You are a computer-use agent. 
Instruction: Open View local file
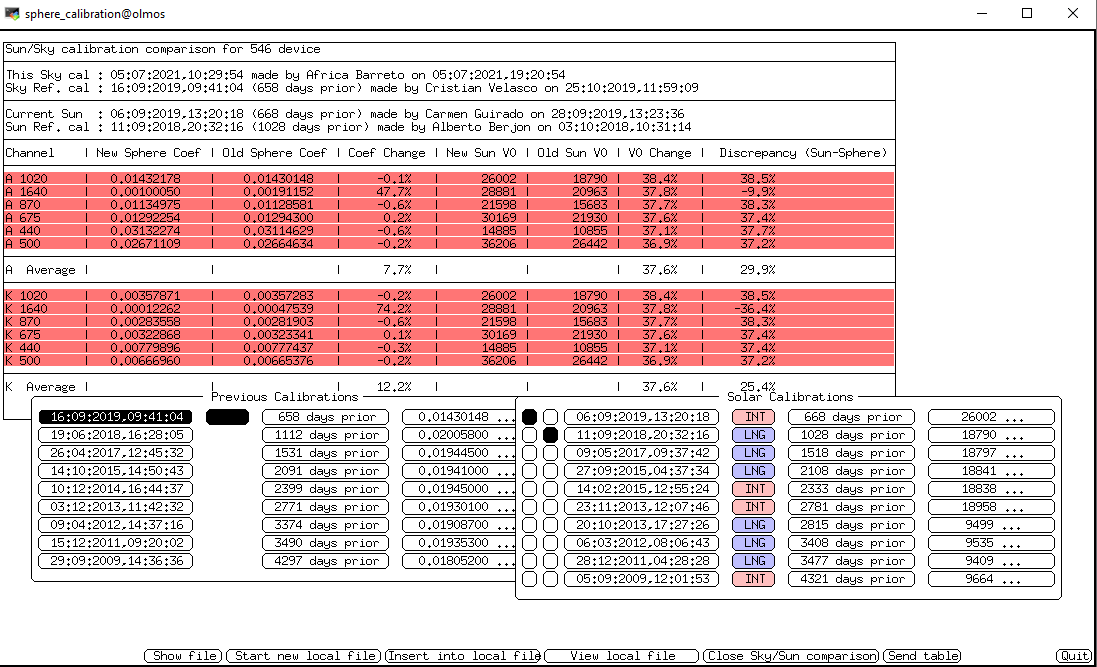point(622,656)
